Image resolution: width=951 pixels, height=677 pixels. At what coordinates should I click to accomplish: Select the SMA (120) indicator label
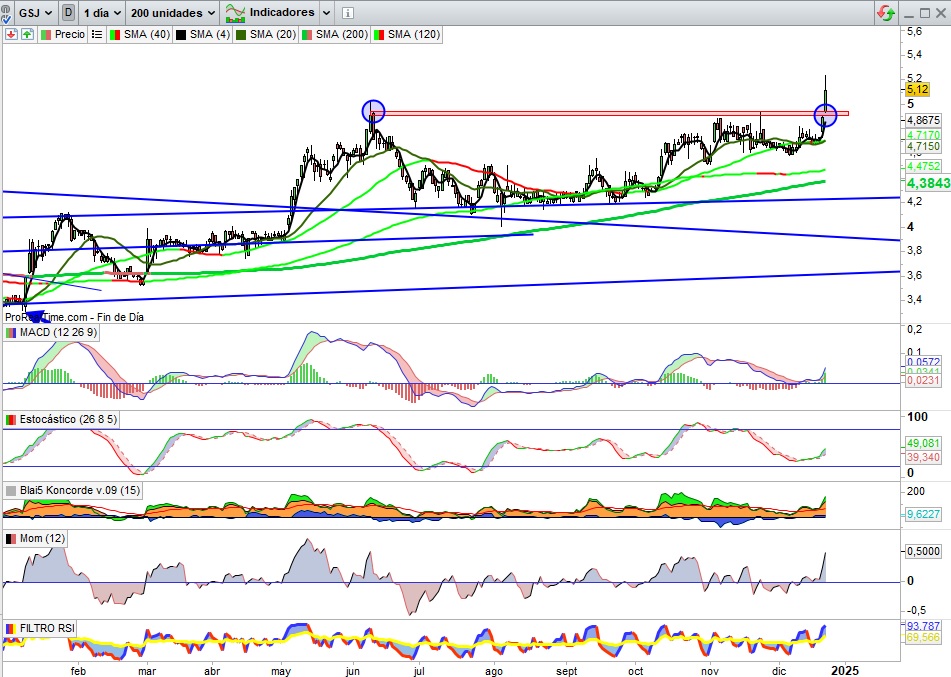414,35
